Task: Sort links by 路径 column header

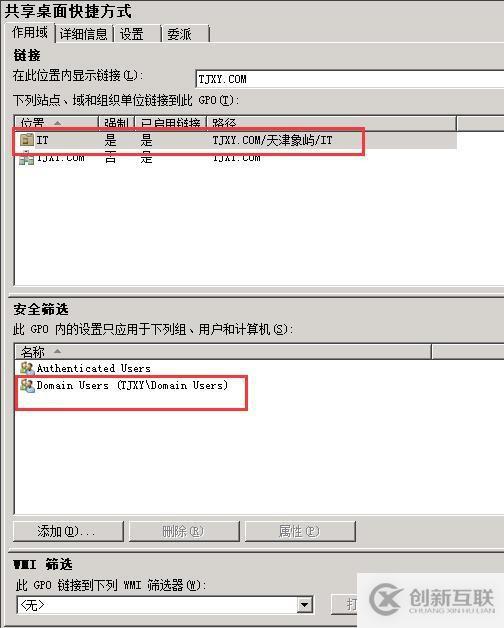Action: click(331, 123)
